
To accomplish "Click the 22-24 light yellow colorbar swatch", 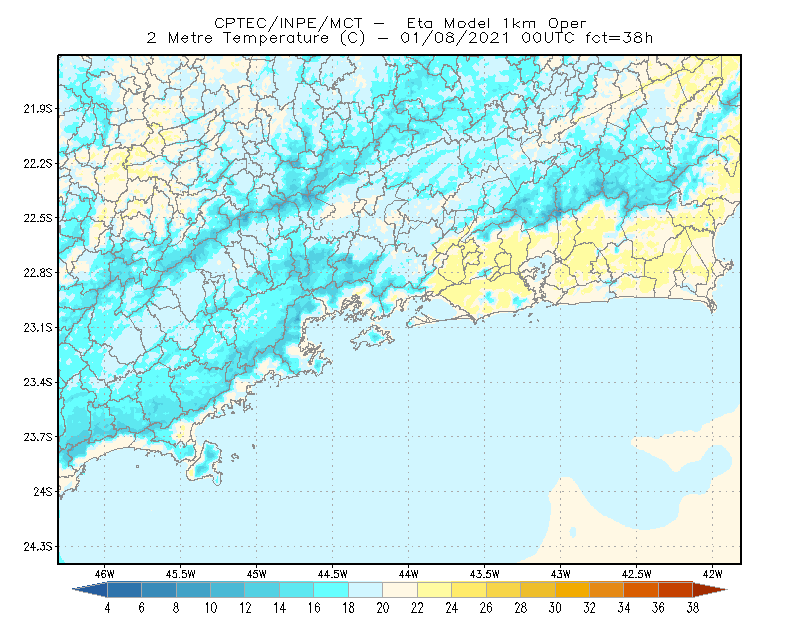I will pos(435,590).
